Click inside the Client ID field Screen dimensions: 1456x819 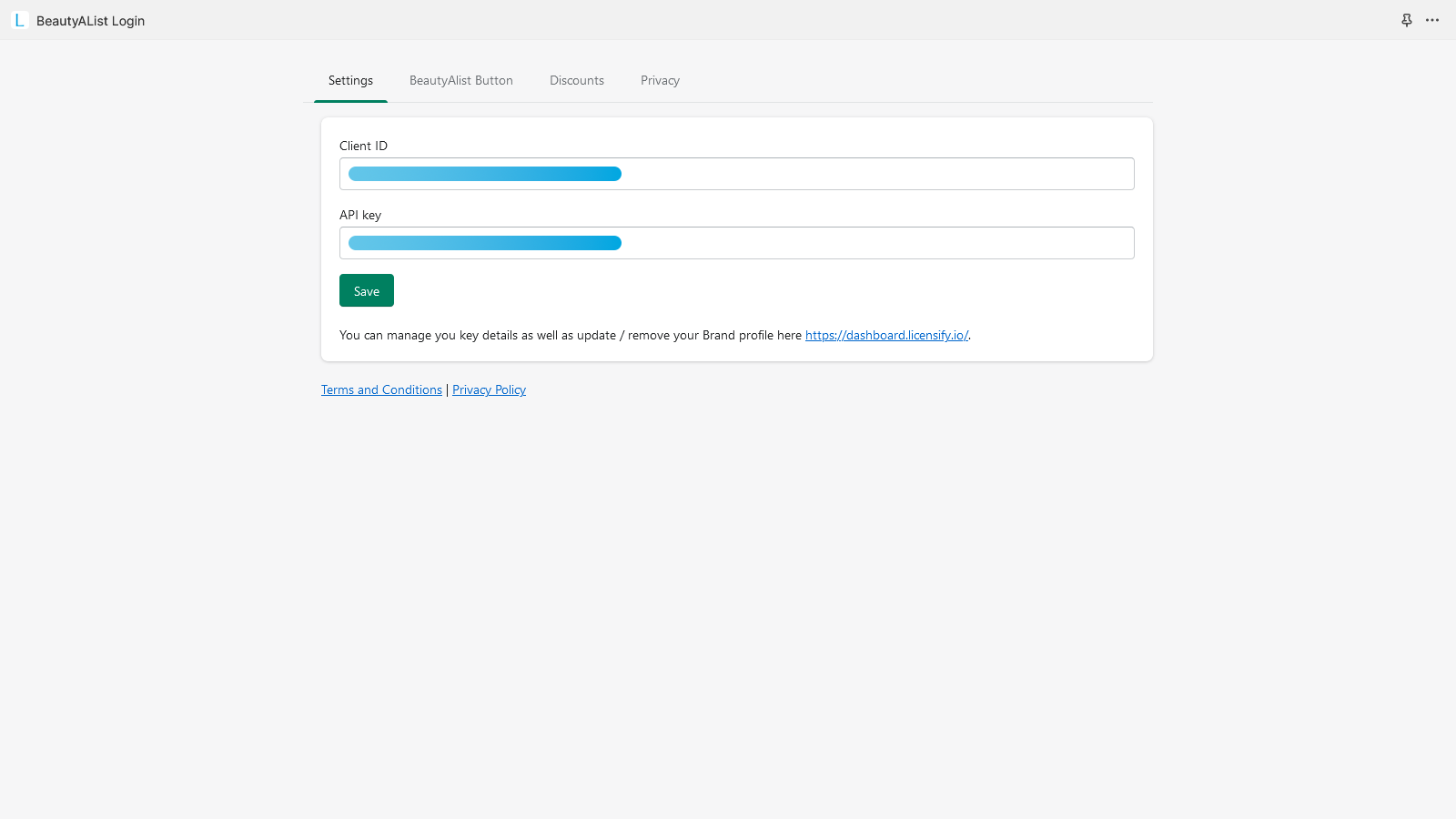tap(736, 173)
